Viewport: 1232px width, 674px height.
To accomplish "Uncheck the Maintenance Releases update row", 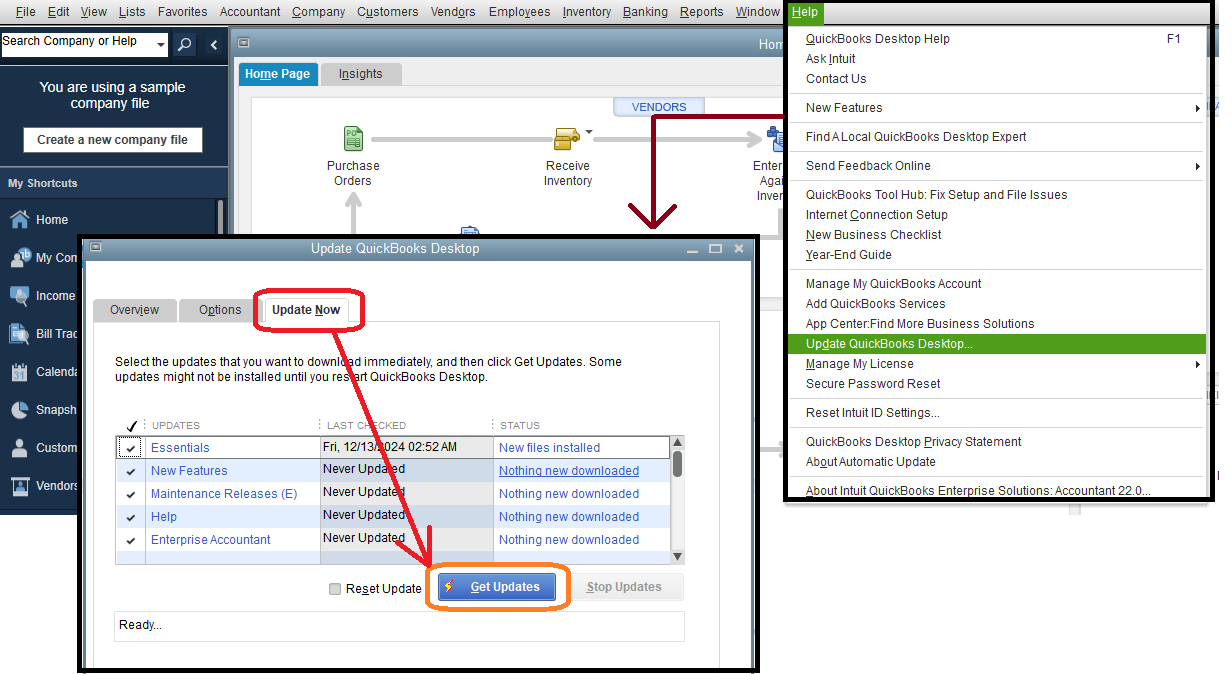I will tap(130, 493).
